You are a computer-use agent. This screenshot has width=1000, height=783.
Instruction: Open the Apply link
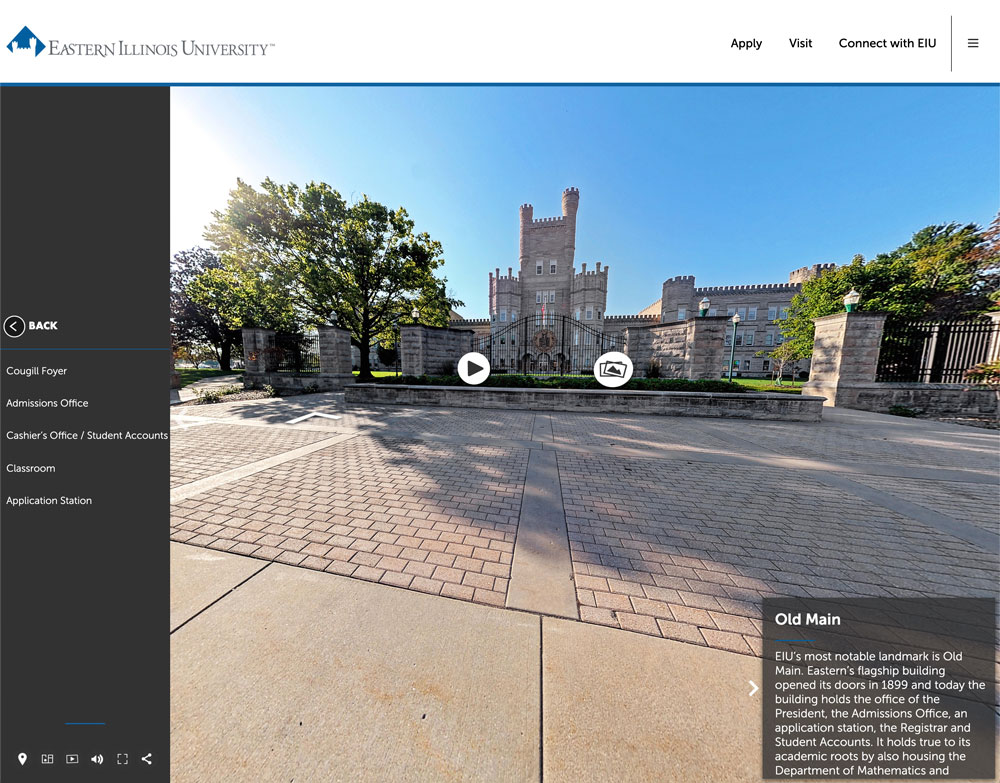point(746,43)
